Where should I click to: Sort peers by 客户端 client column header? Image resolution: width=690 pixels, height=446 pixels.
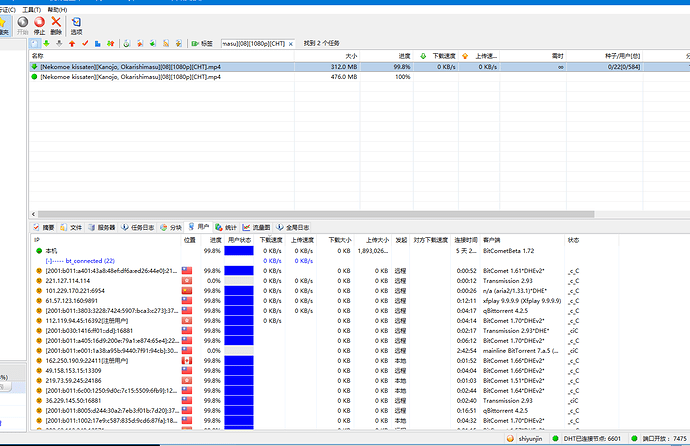[522, 240]
